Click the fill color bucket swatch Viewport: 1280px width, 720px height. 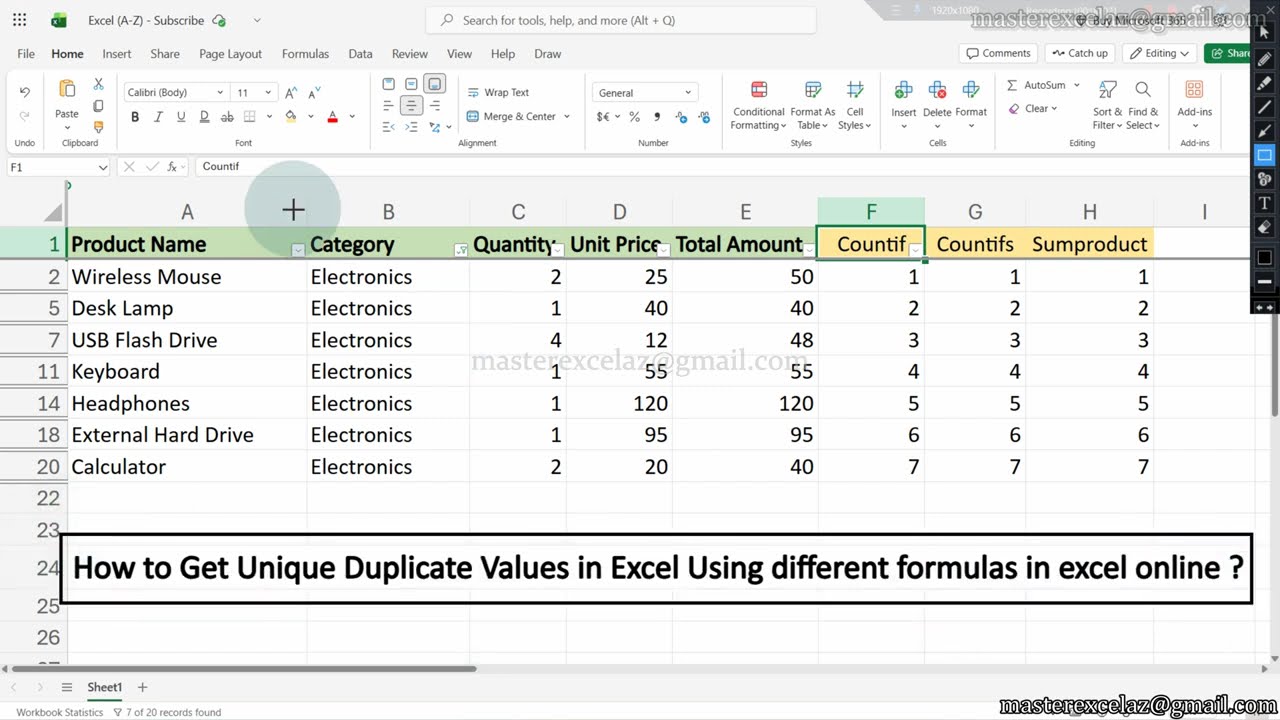click(x=291, y=117)
